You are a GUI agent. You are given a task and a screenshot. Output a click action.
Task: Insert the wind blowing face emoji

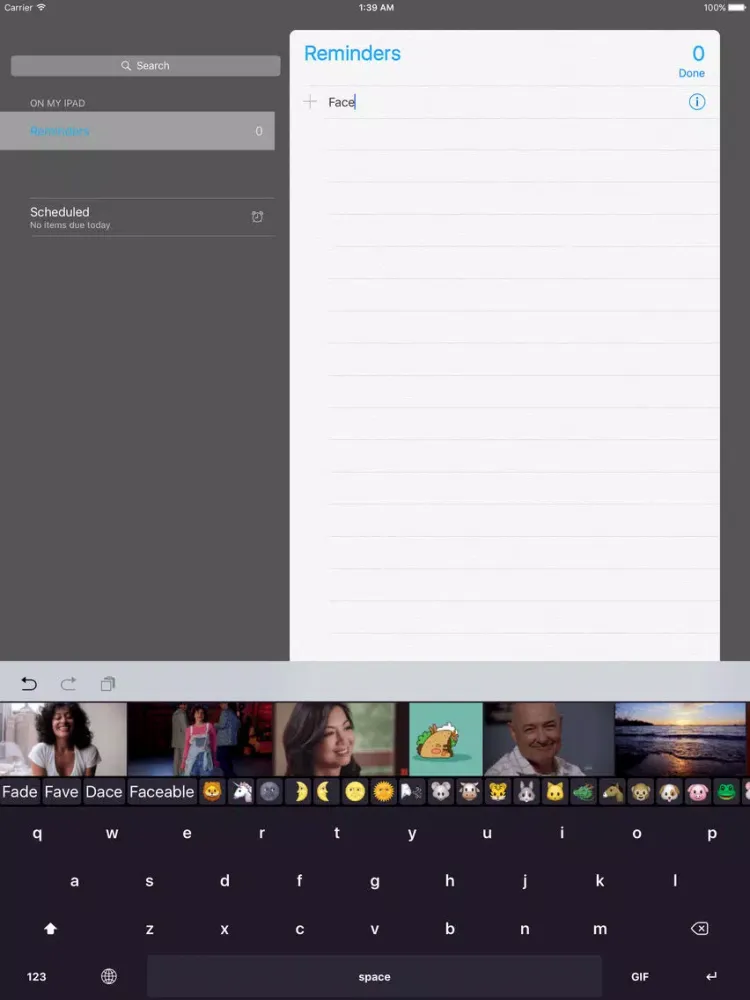pyautogui.click(x=412, y=791)
